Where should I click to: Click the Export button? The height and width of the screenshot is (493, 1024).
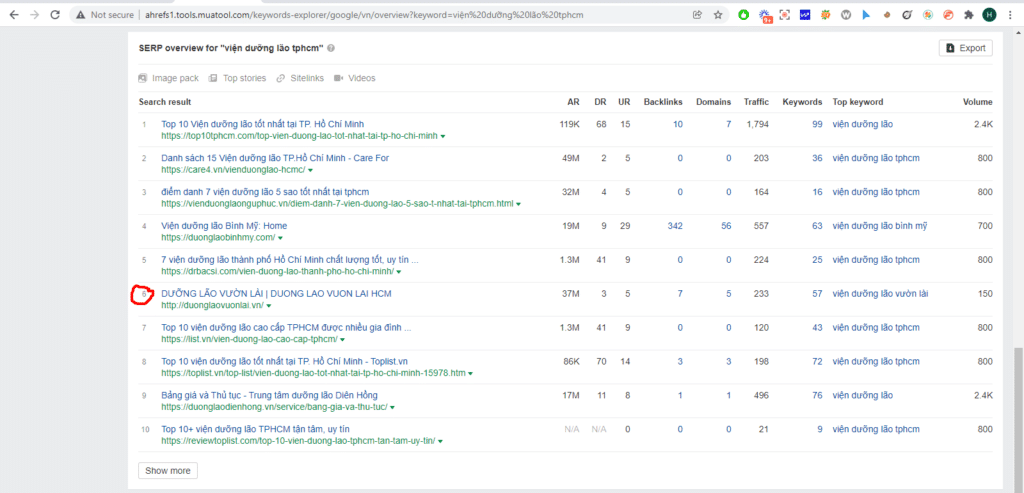[965, 48]
